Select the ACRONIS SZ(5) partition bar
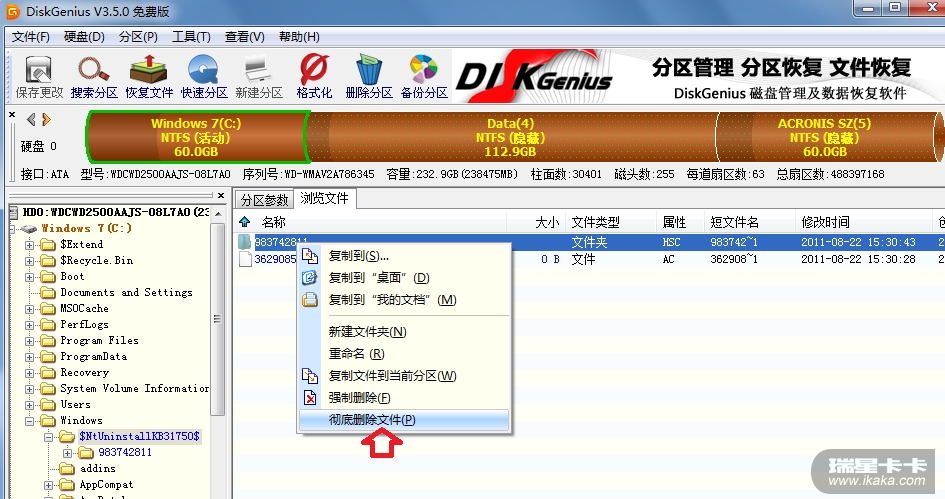This screenshot has width=945, height=499. 824,137
